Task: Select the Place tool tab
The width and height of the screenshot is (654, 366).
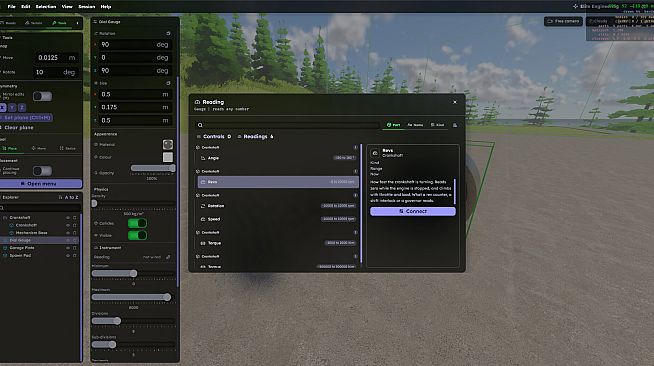Action: click(10, 148)
